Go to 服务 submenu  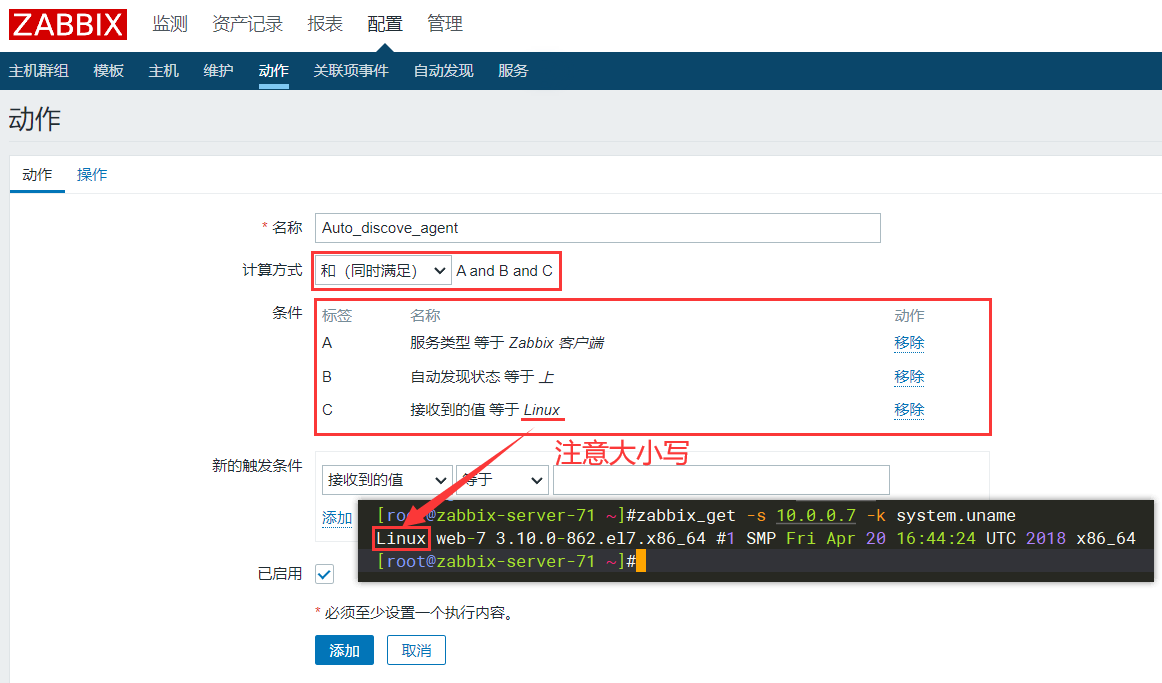coord(513,70)
